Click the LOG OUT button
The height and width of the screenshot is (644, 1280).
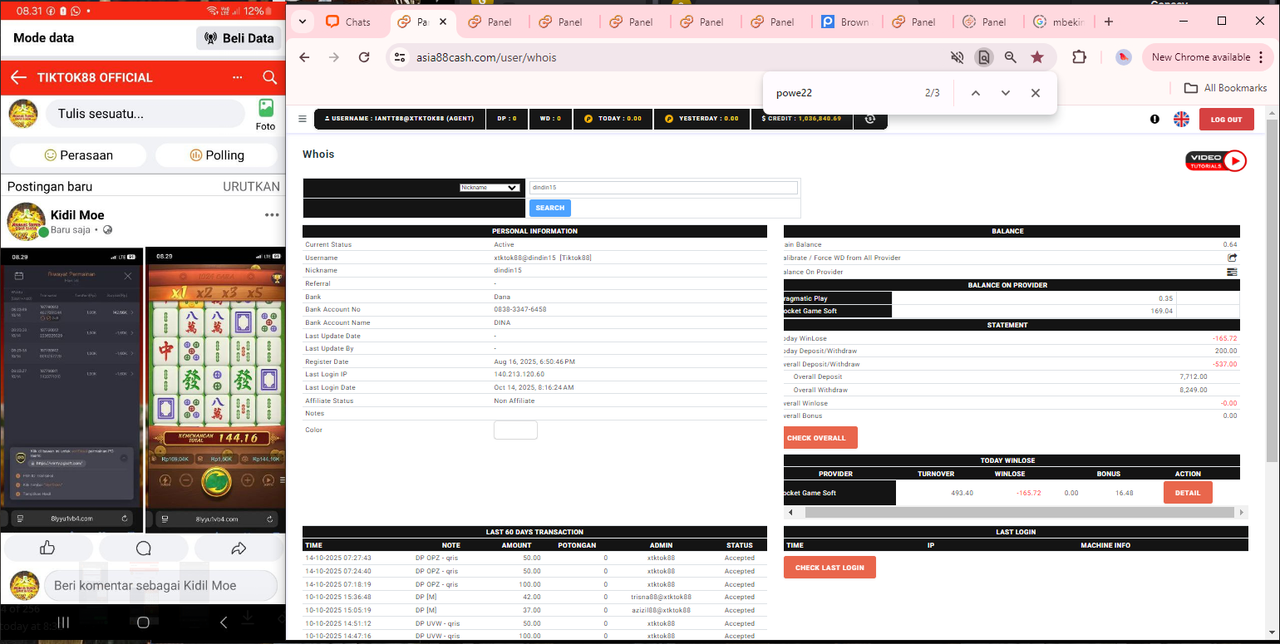click(1226, 119)
